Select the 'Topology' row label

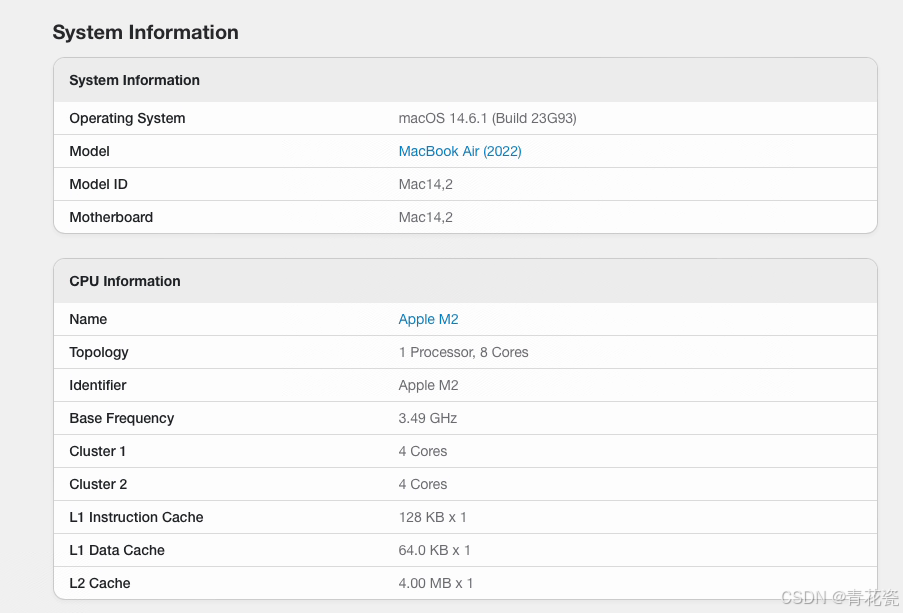click(98, 353)
